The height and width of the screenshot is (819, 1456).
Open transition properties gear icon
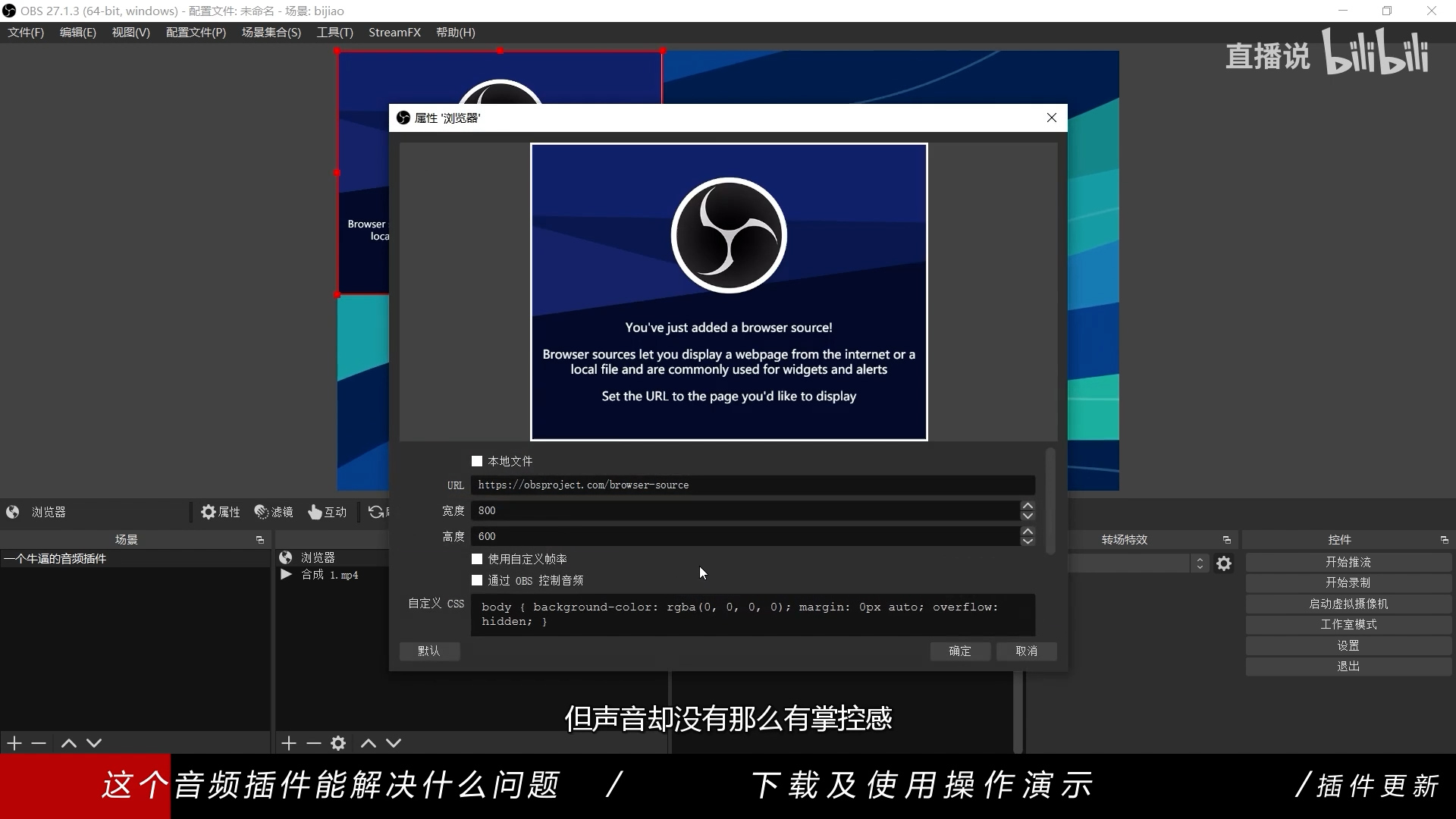[x=1224, y=563]
